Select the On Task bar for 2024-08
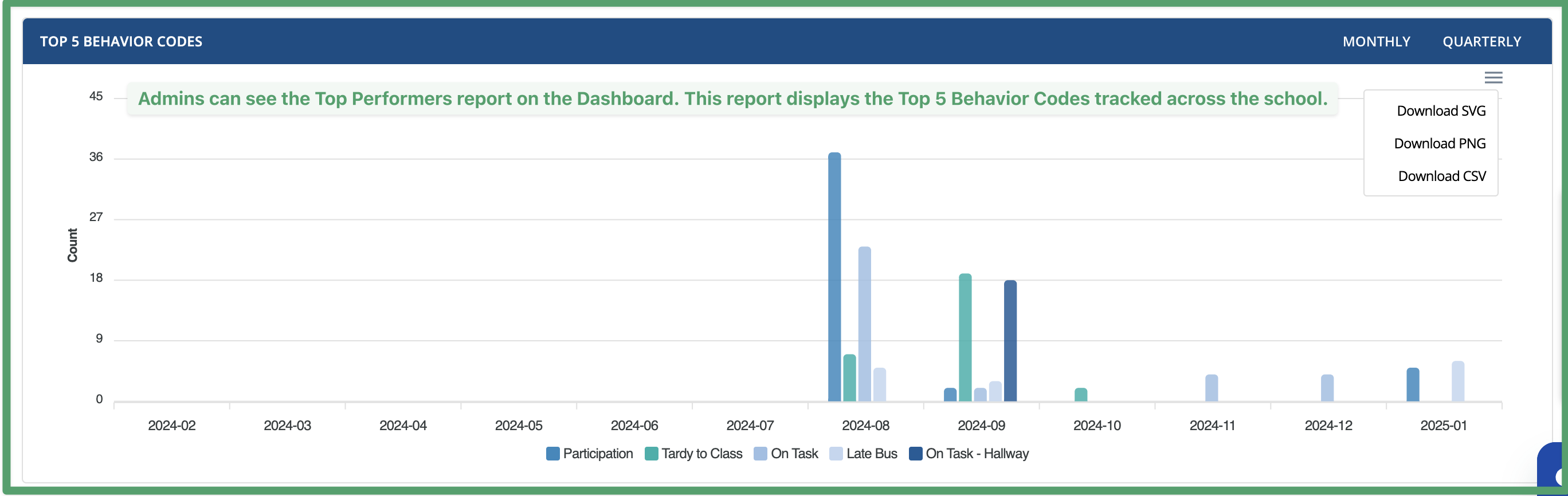The height and width of the screenshot is (496, 1568). point(864,324)
